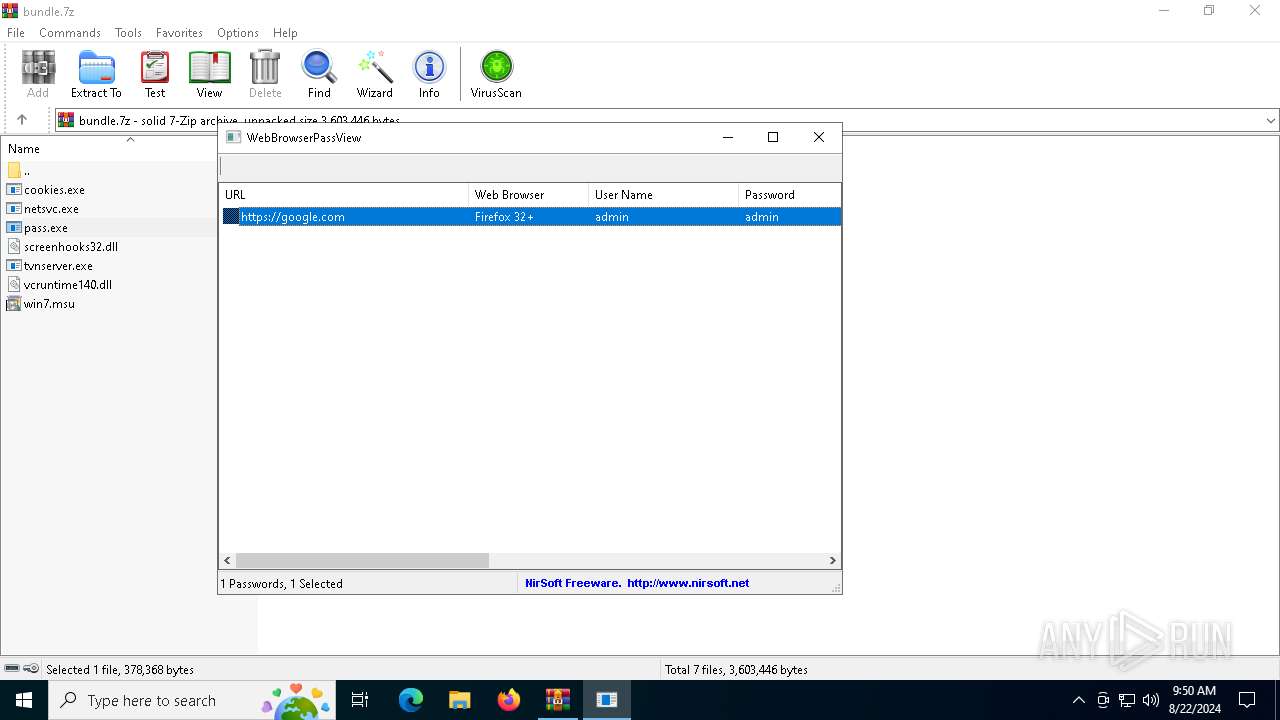The width and height of the screenshot is (1280, 720).
Task: Click the taskbar search box
Action: click(x=192, y=700)
